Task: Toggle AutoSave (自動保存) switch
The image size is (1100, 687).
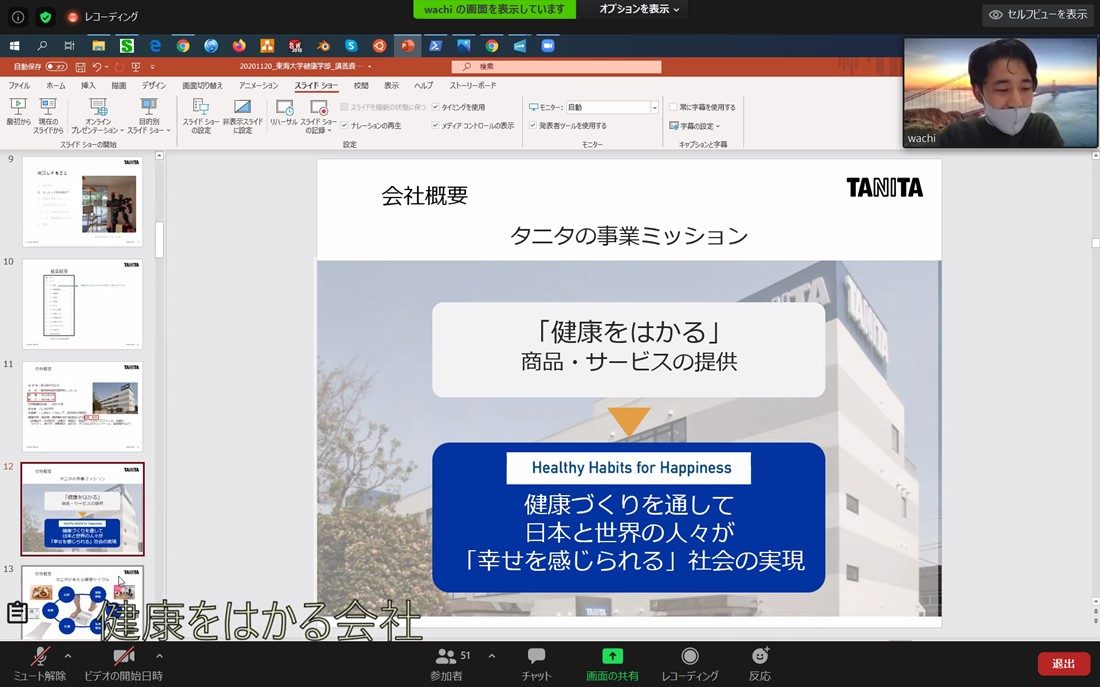Action: point(56,67)
